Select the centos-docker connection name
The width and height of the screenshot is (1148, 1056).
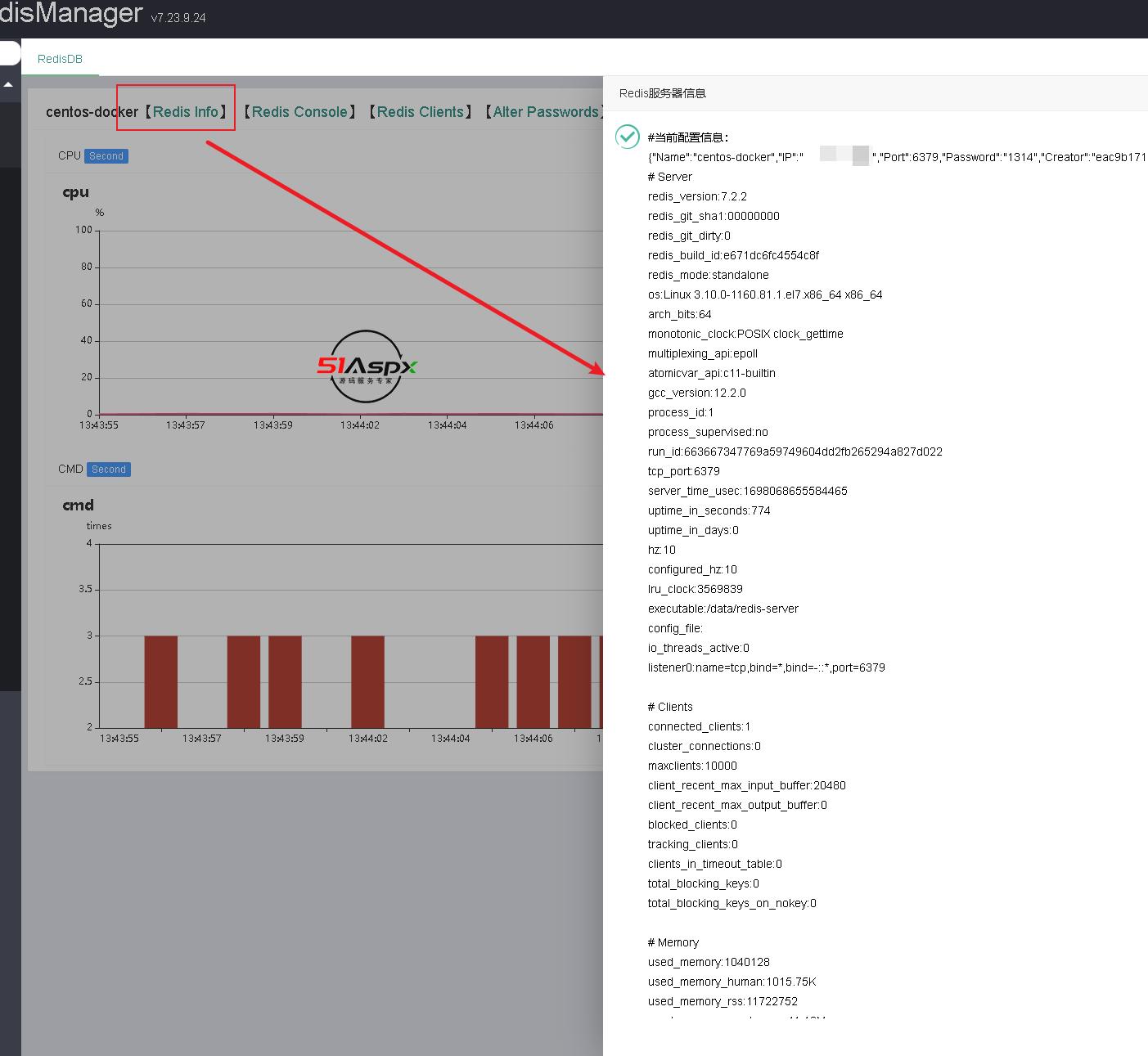[x=92, y=112]
